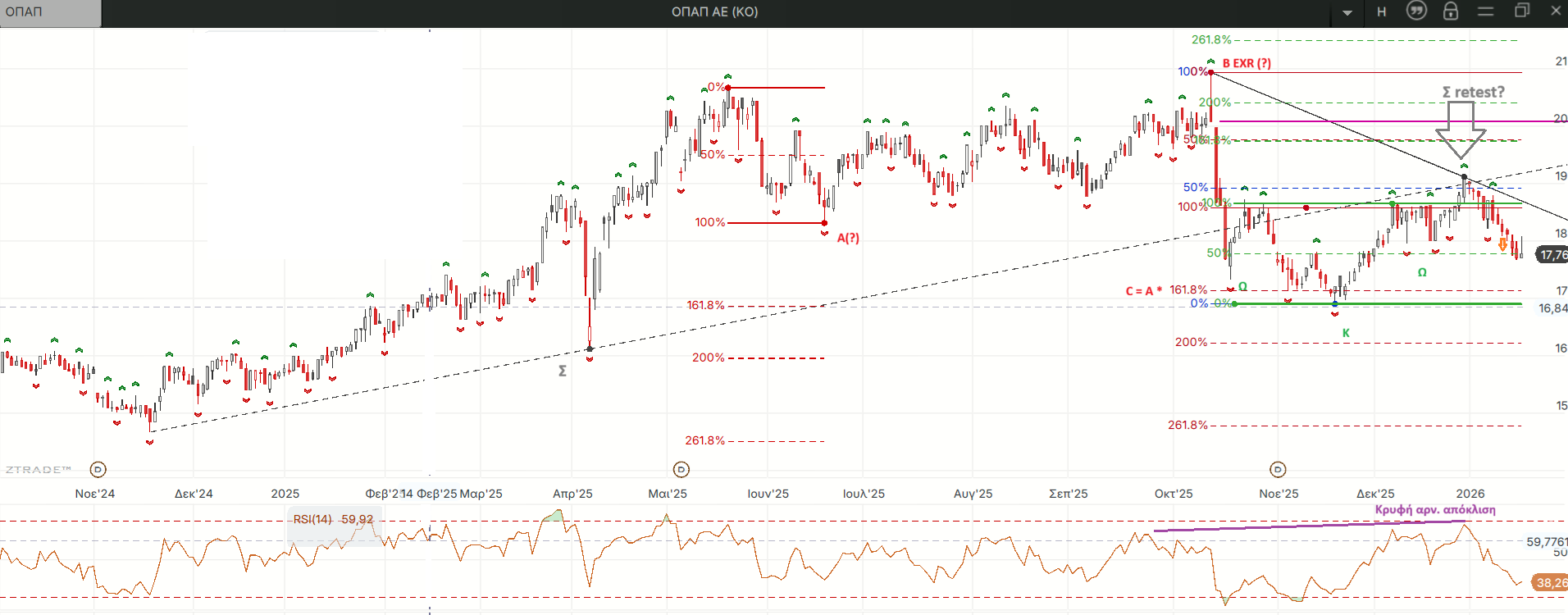Click the 17,76 current price tag
The height and width of the screenshot is (615, 1568).
point(1552,255)
